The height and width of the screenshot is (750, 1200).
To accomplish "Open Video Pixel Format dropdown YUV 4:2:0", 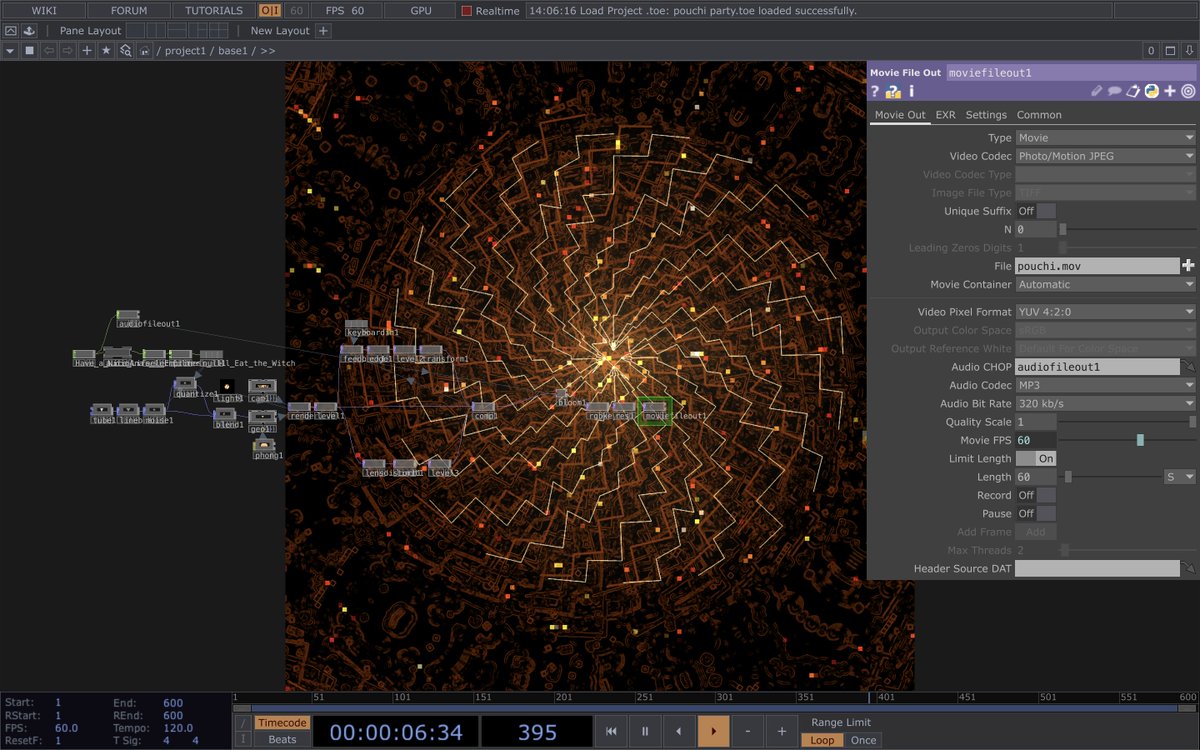I will pyautogui.click(x=1106, y=312).
